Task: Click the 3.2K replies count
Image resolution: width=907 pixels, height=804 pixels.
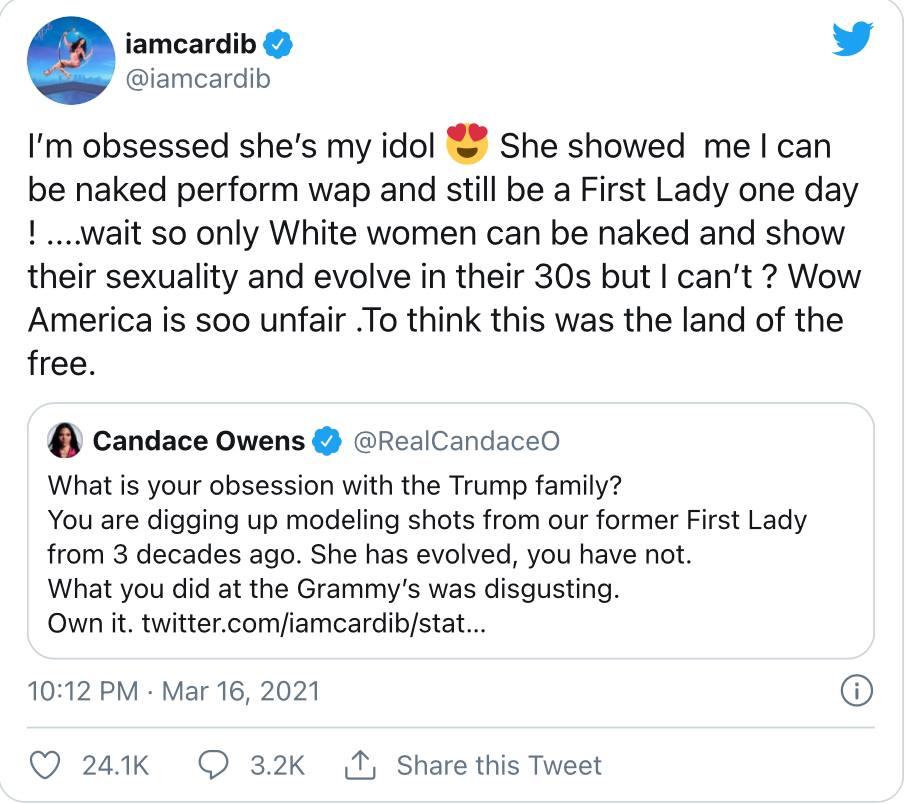Action: (277, 765)
